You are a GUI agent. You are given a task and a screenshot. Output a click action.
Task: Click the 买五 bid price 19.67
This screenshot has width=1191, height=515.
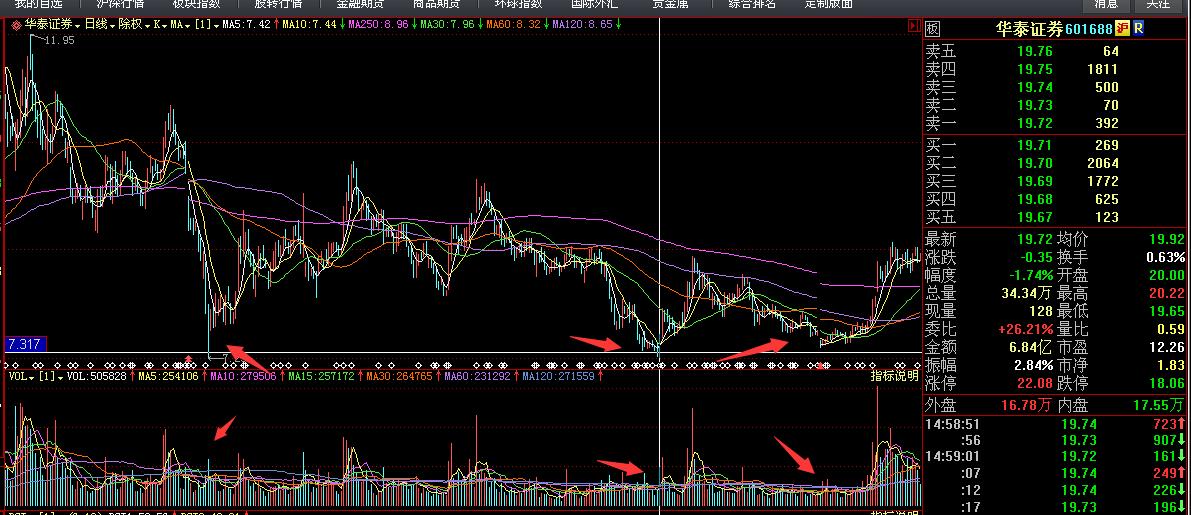pyautogui.click(x=1035, y=217)
